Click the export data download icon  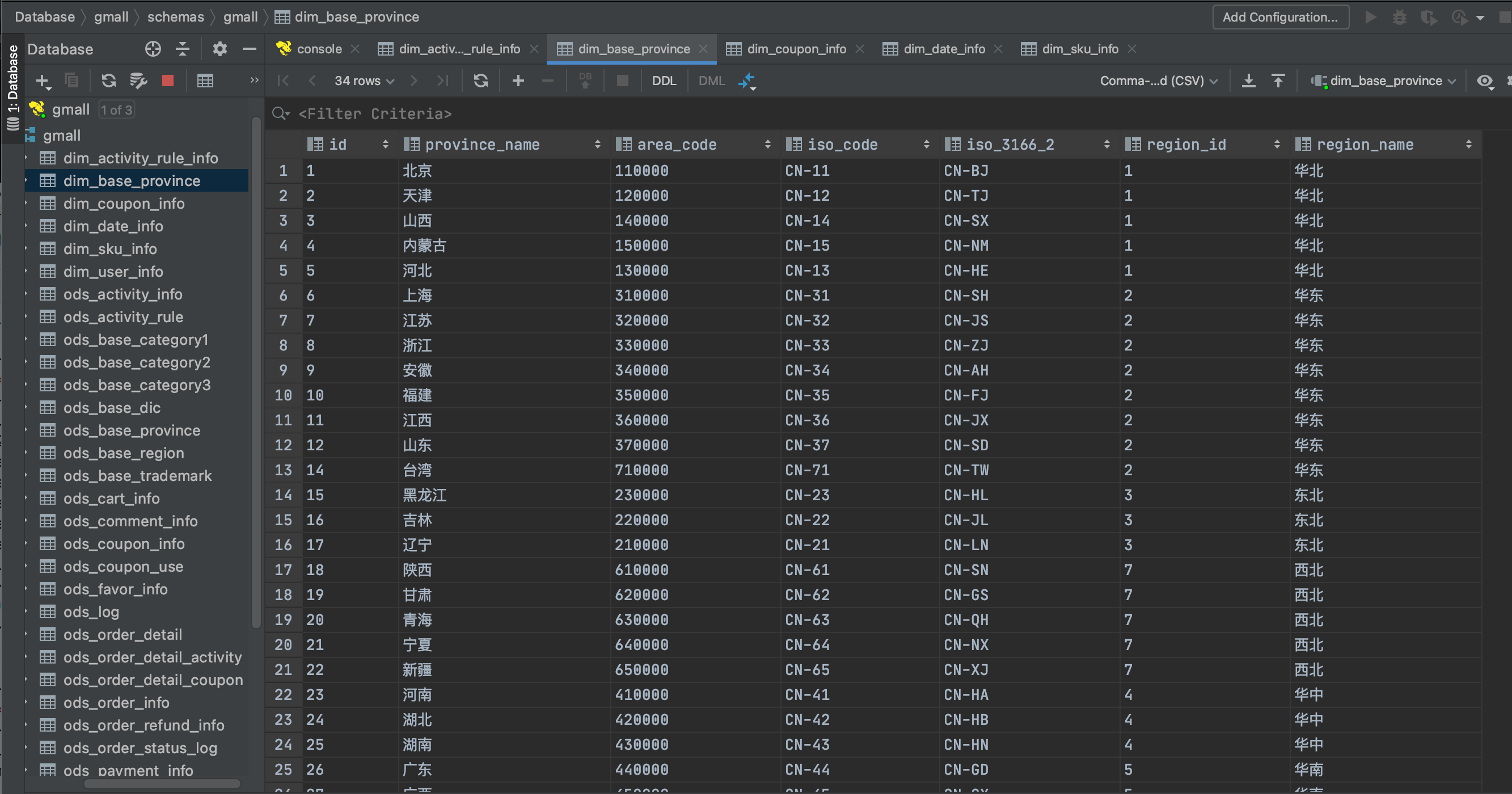coord(1248,81)
